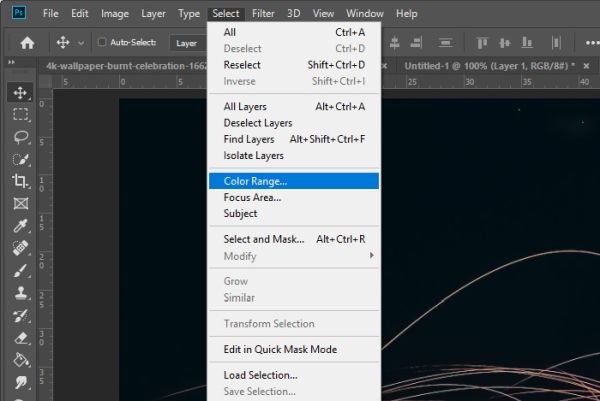Image resolution: width=600 pixels, height=401 pixels.
Task: Choose Find Layers entry
Action: pyautogui.click(x=294, y=139)
